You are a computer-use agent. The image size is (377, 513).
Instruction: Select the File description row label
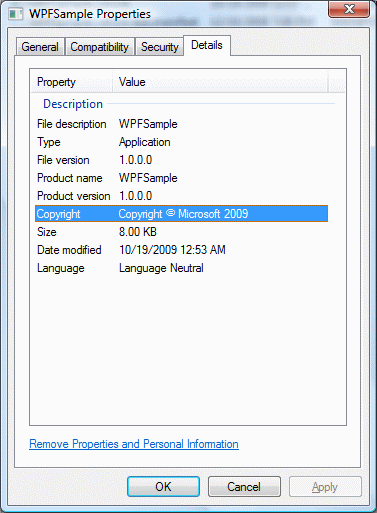(x=72, y=124)
